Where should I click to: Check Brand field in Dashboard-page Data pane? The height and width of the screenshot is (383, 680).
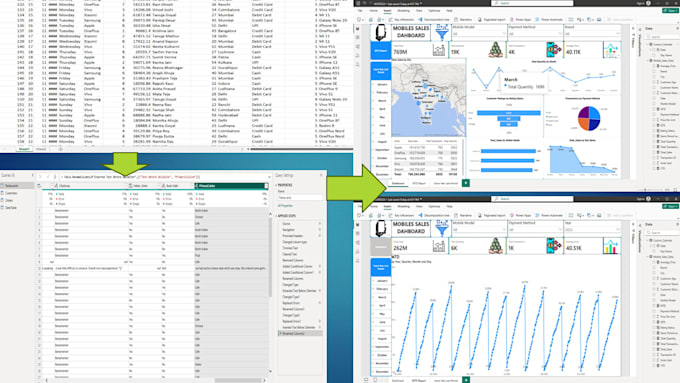pyautogui.click(x=655, y=72)
